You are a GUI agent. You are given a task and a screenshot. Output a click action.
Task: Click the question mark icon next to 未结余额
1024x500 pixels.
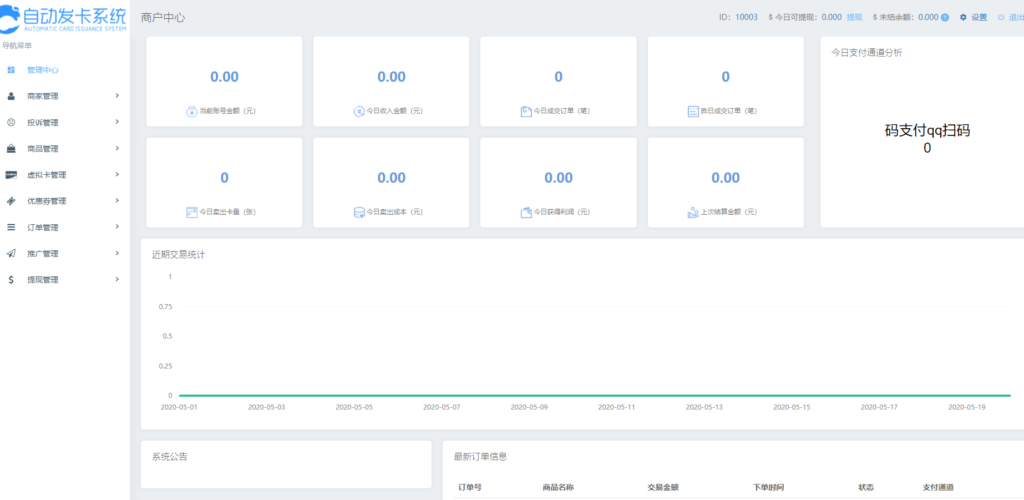click(x=945, y=18)
